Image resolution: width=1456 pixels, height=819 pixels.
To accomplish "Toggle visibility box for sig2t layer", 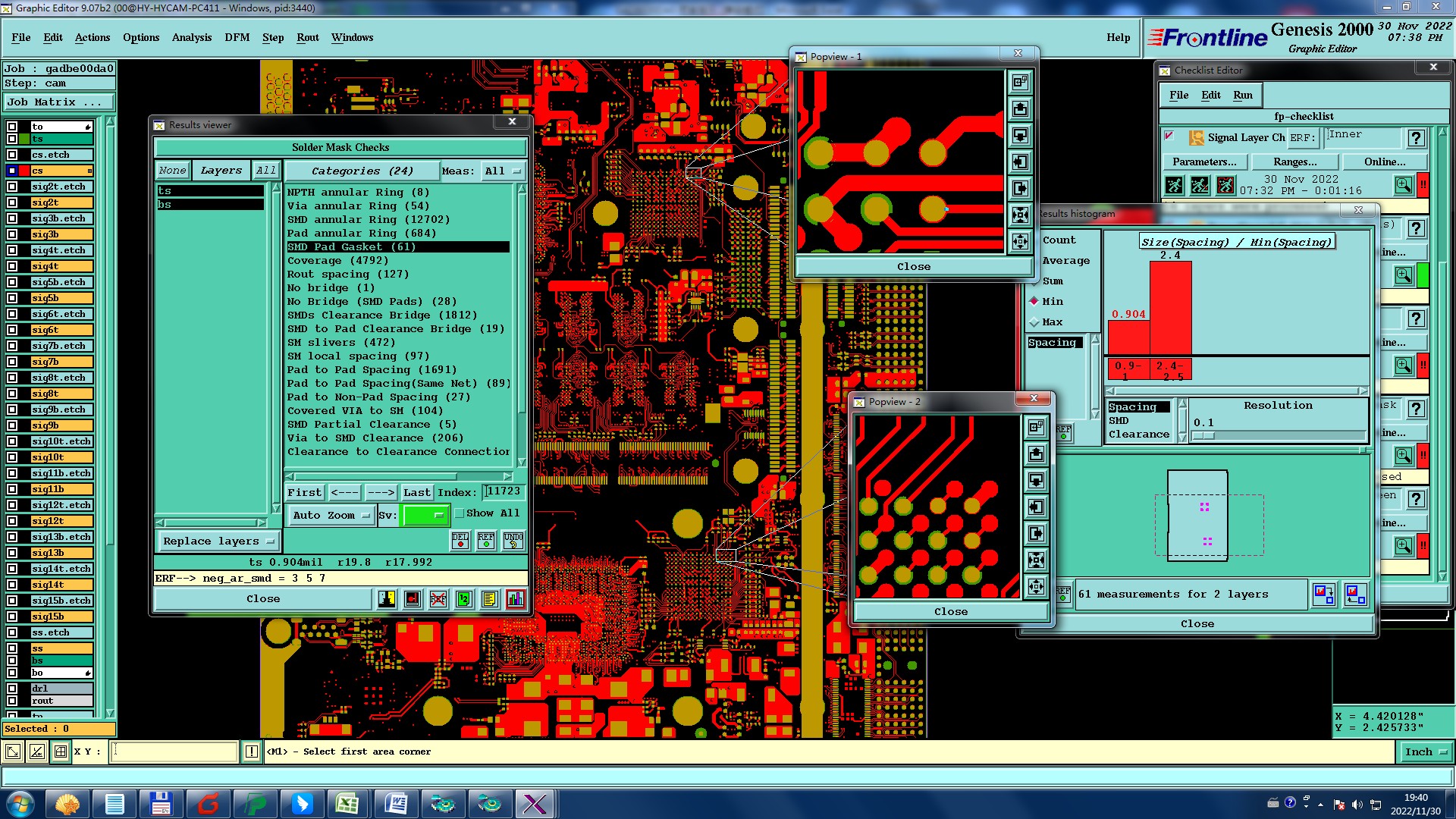I will click(x=12, y=202).
